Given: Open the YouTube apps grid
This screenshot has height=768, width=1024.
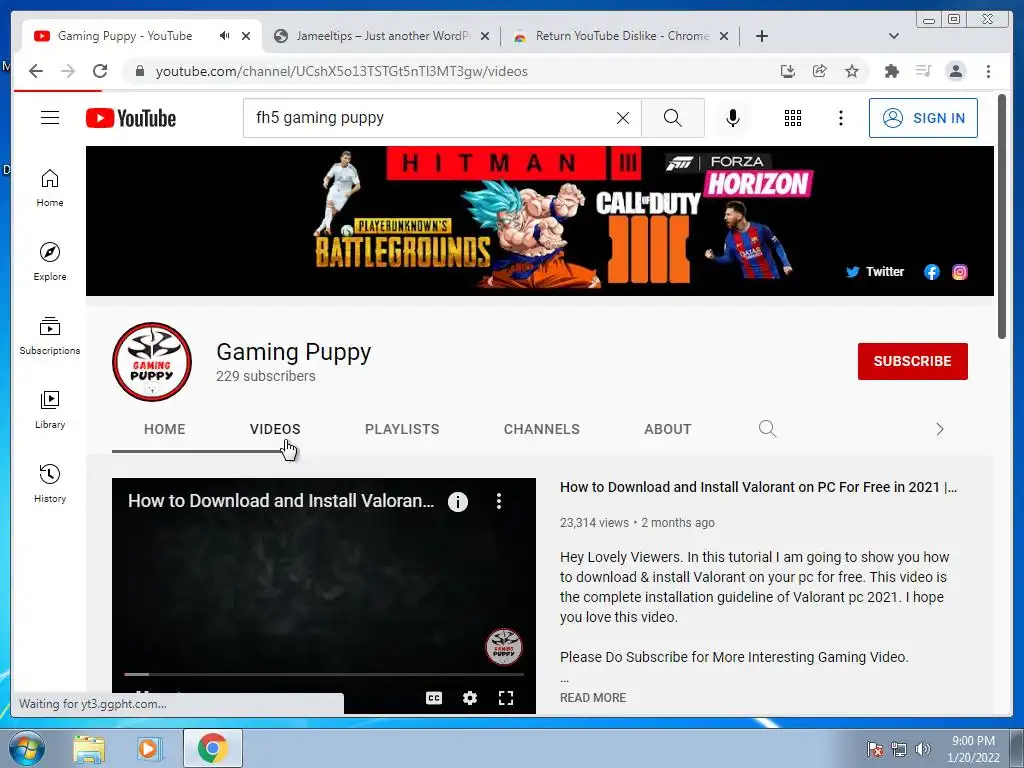Looking at the screenshot, I should click(793, 118).
